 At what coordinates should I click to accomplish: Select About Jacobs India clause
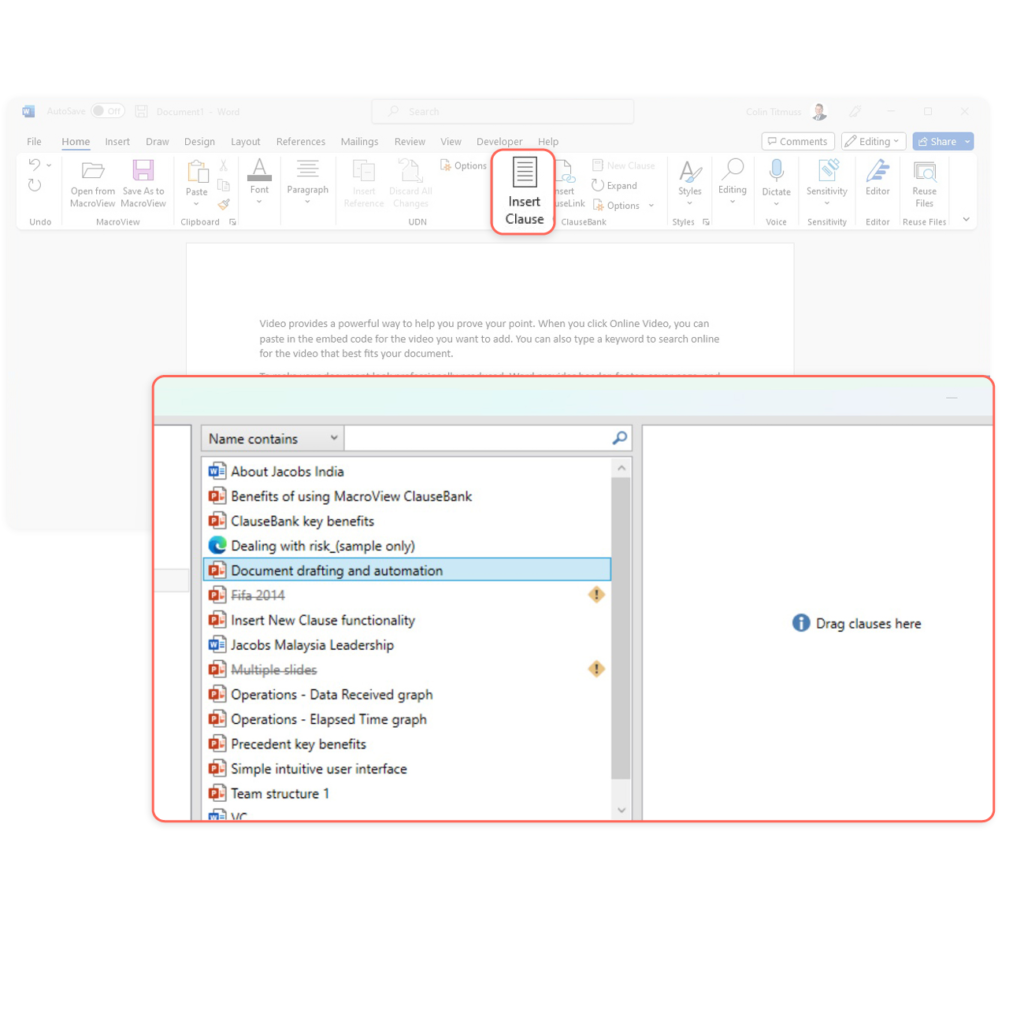(407, 472)
